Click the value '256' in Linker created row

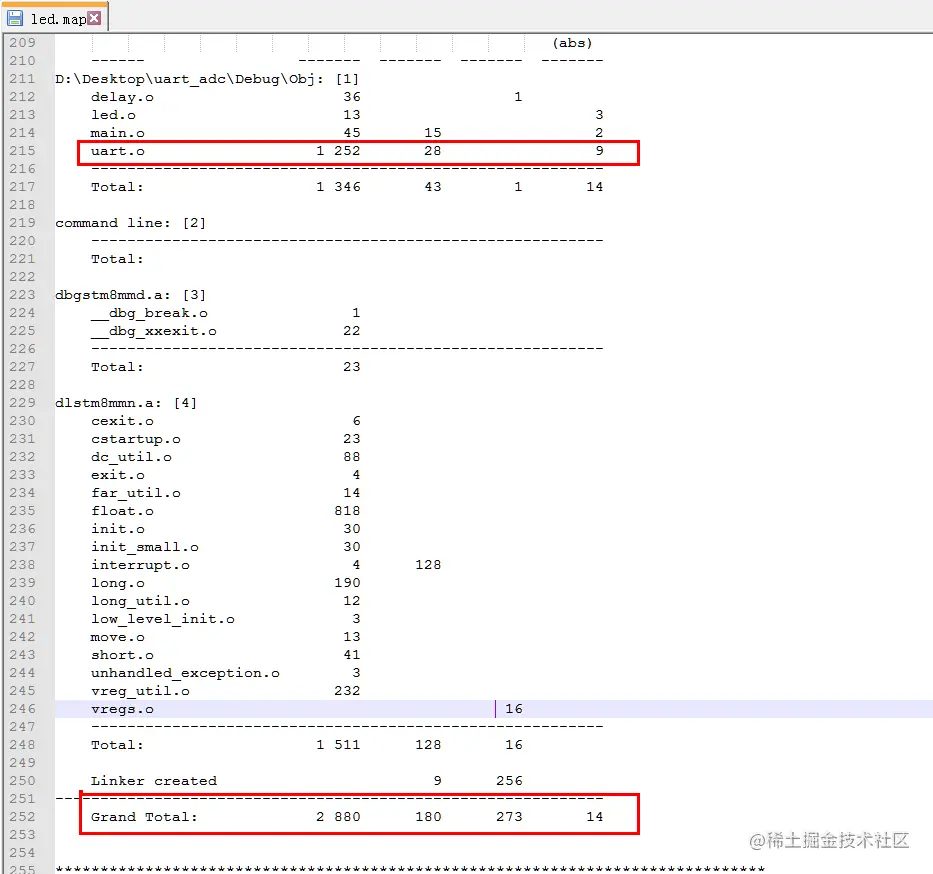coord(509,781)
